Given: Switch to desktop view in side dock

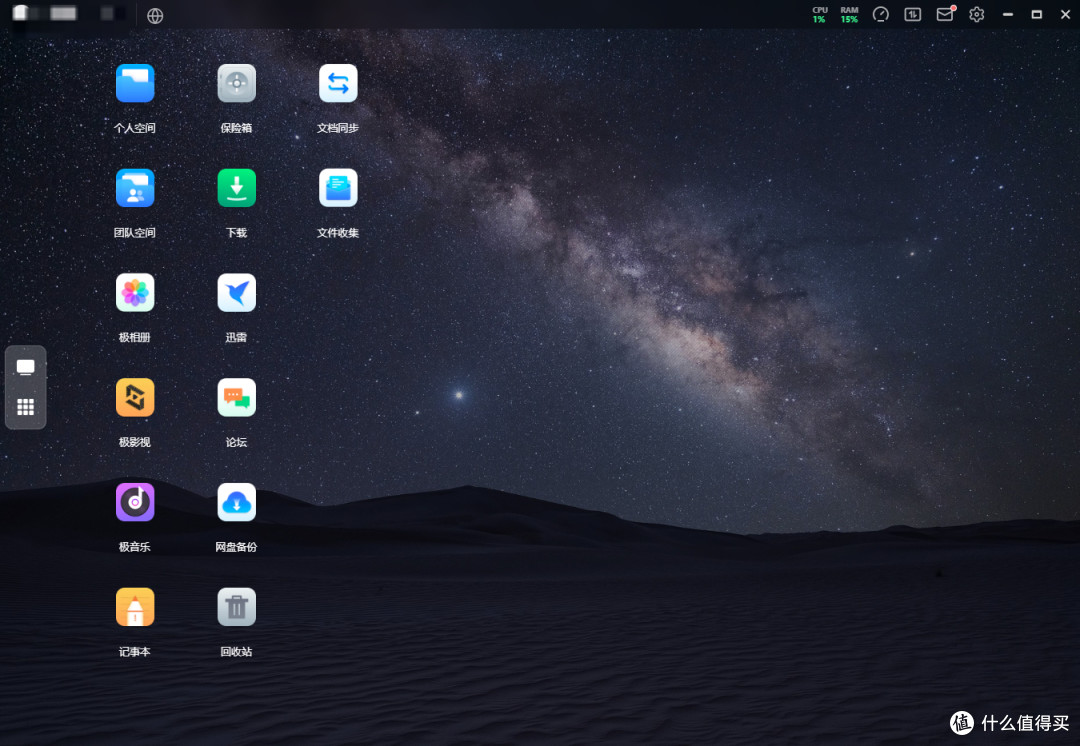Looking at the screenshot, I should click(25, 367).
